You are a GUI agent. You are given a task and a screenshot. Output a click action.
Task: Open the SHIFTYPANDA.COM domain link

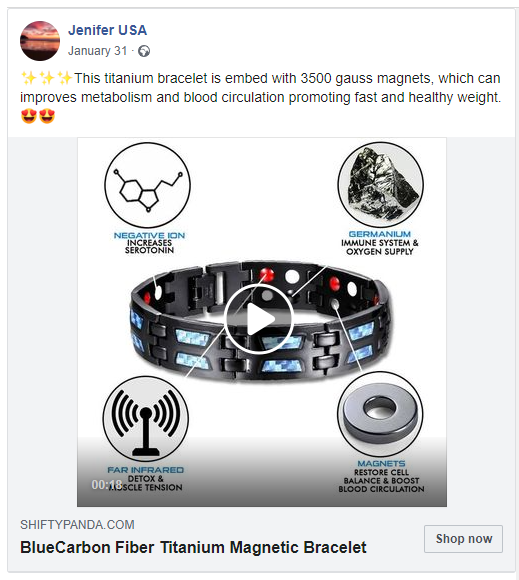[x=77, y=525]
